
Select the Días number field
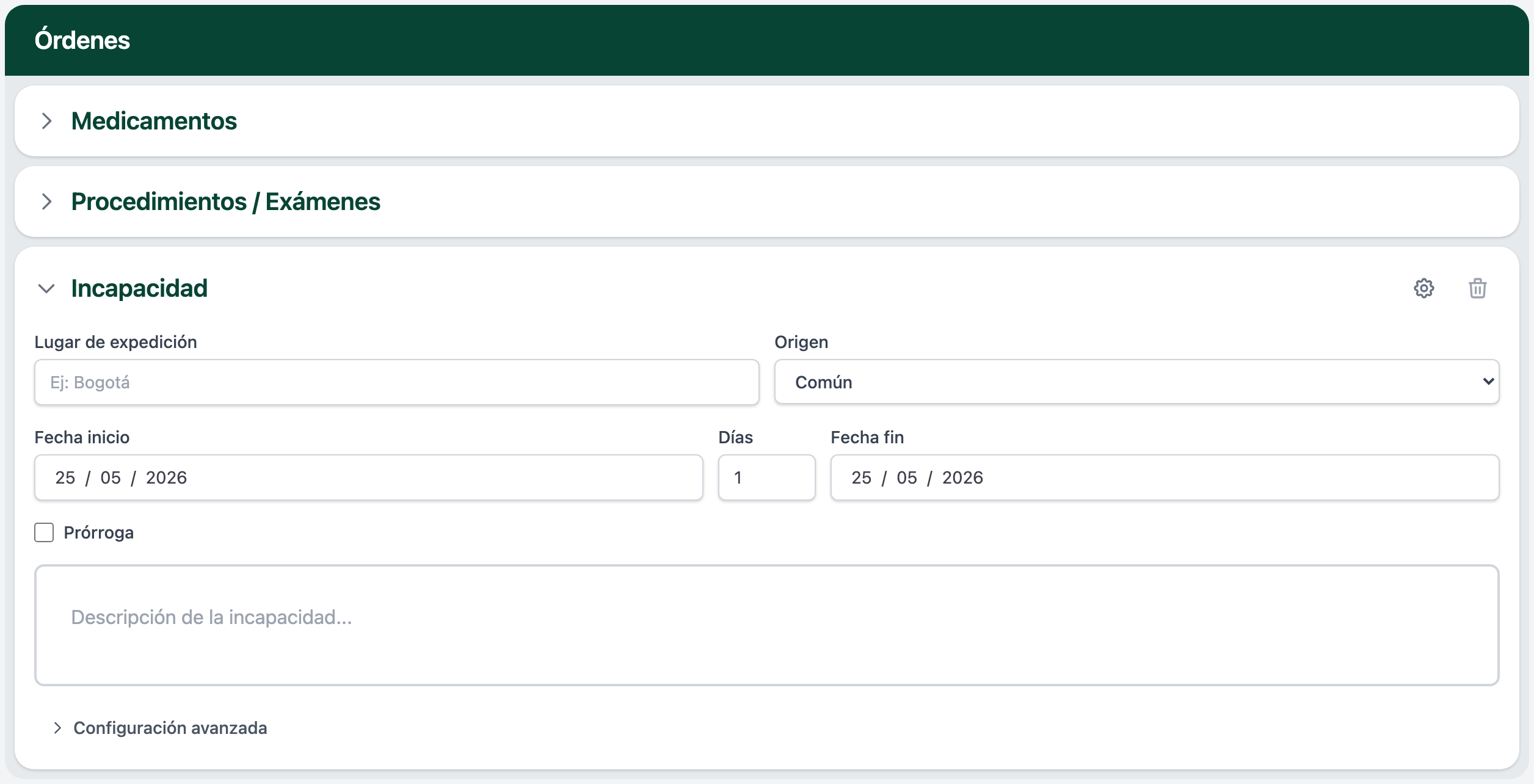pos(767,477)
